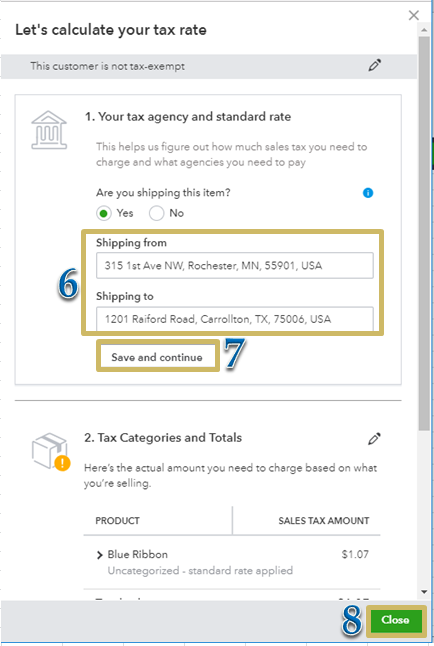
Task: Click the green Close button
Action: tap(396, 620)
